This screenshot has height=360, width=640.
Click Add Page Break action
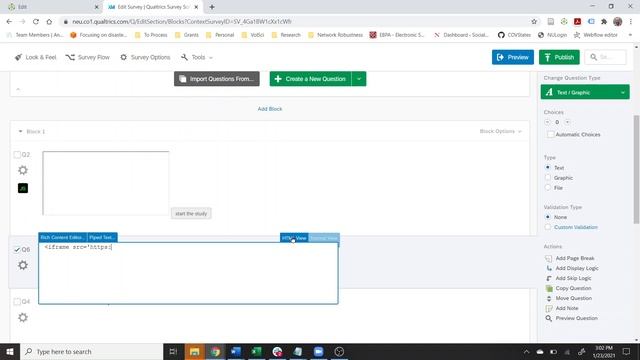point(570,258)
